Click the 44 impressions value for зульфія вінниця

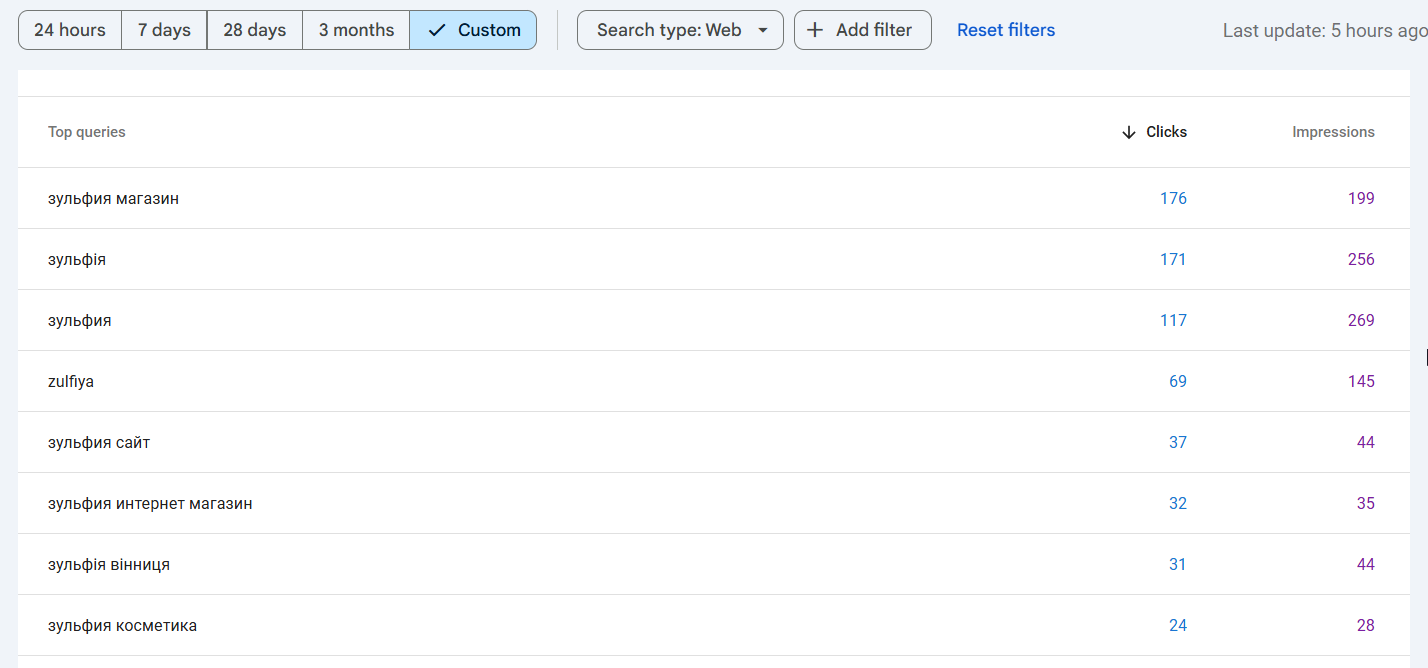pos(1366,564)
